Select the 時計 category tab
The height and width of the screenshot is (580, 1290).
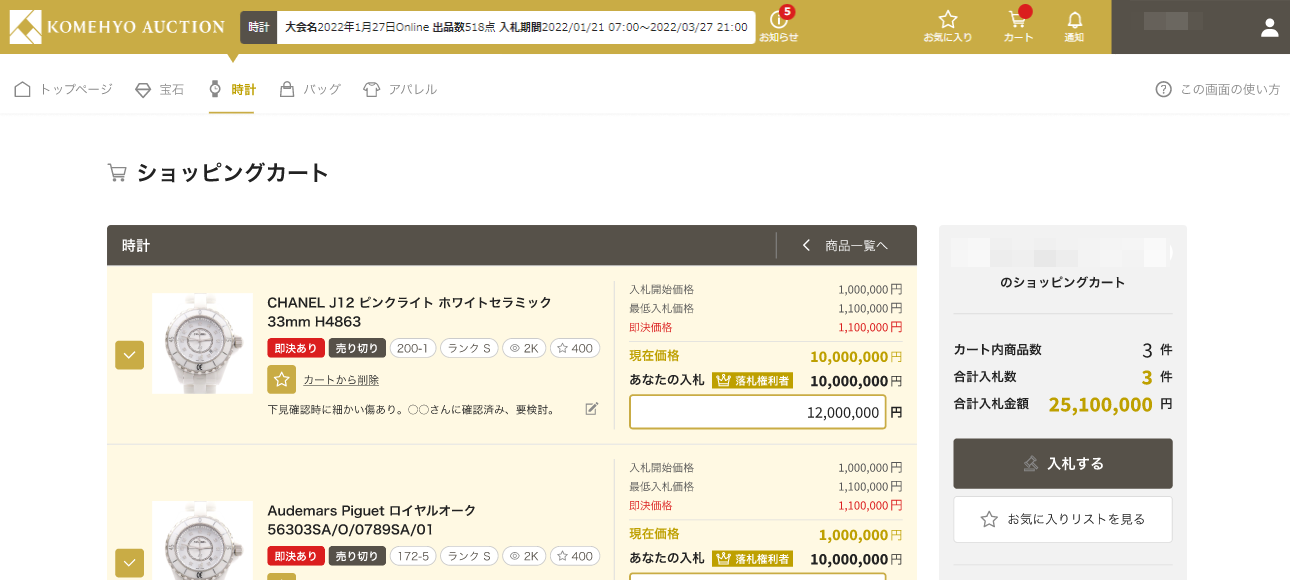click(232, 90)
